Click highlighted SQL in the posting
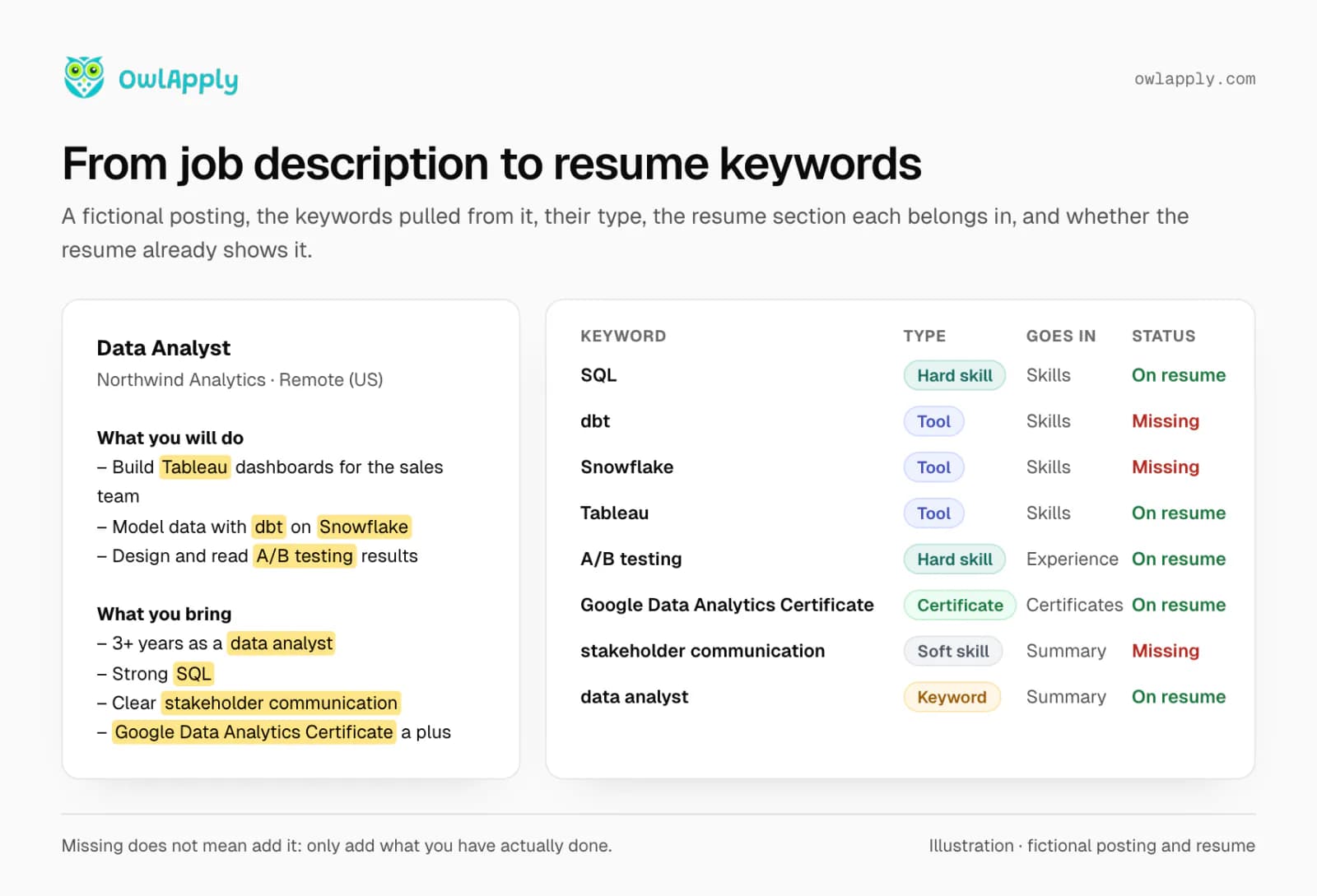The width and height of the screenshot is (1317, 896). 194,674
